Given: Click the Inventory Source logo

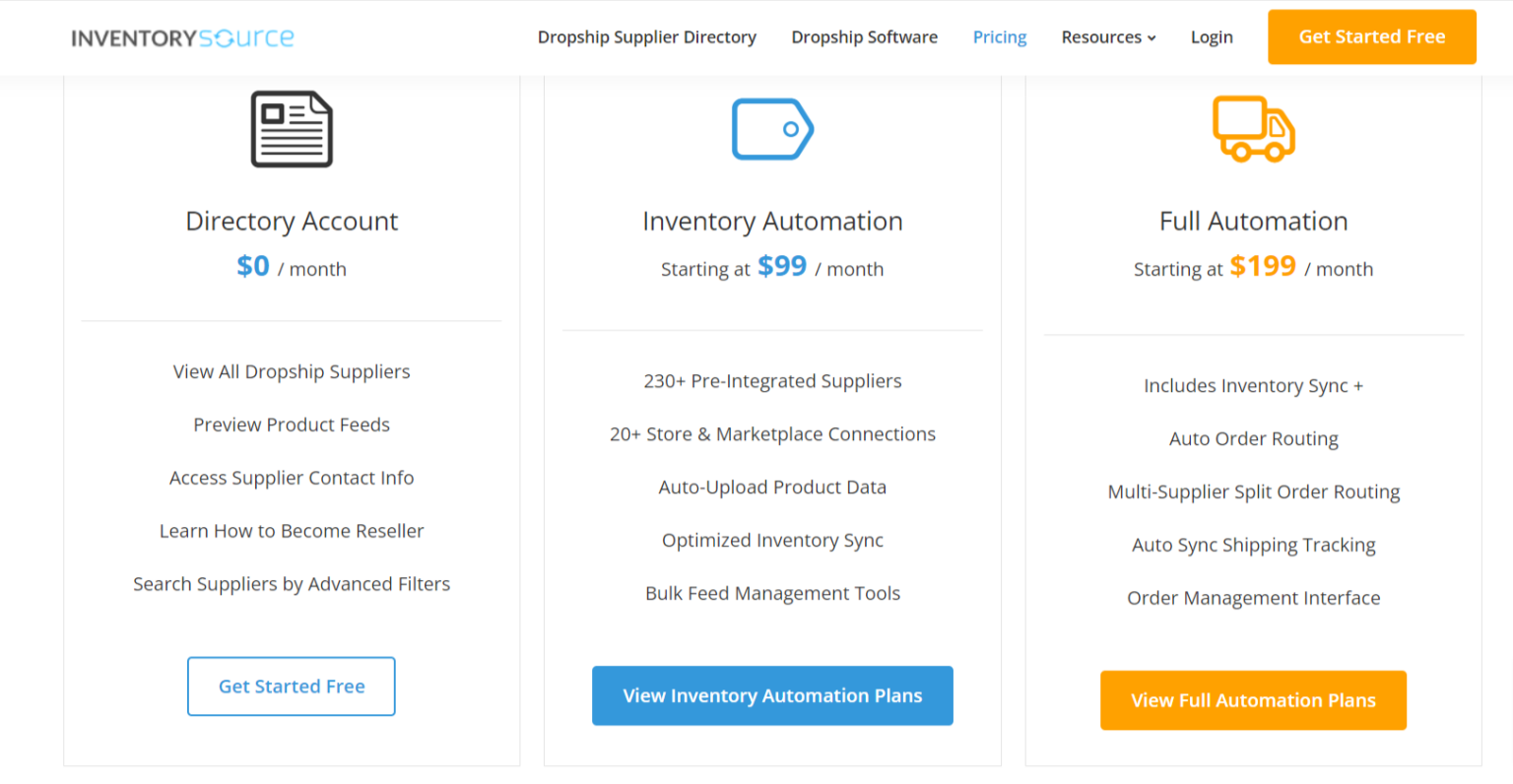Looking at the screenshot, I should [182, 36].
